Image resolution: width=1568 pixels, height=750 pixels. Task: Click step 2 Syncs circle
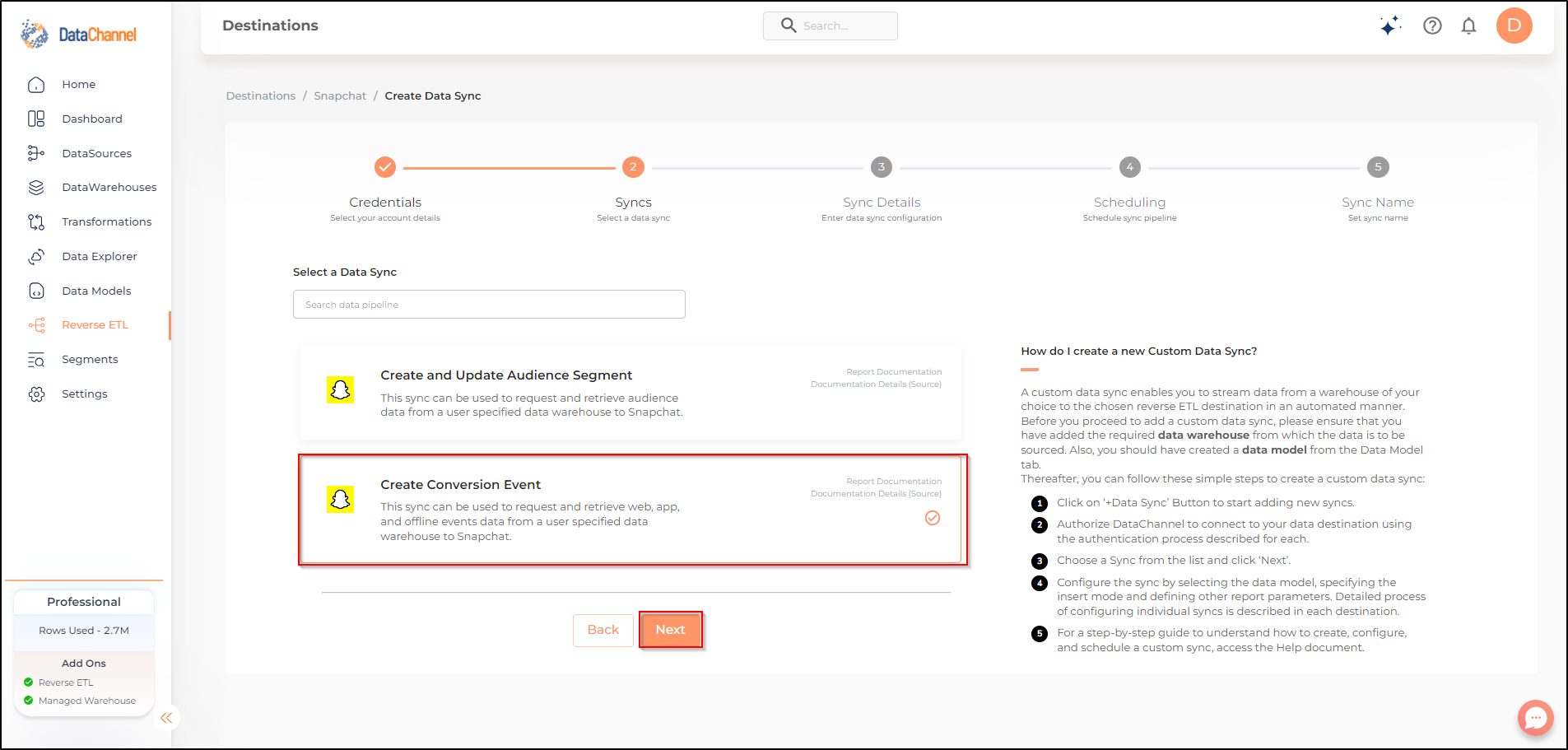pyautogui.click(x=633, y=167)
